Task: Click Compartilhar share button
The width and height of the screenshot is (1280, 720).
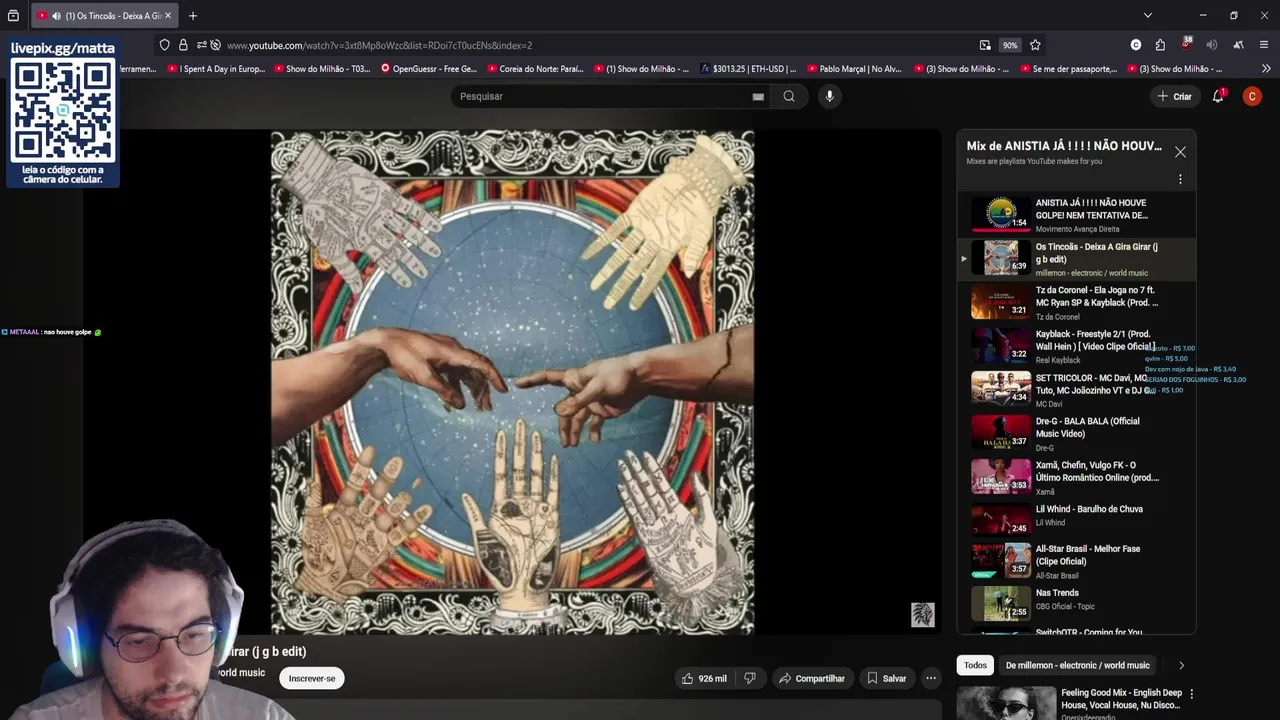Action: click(812, 678)
